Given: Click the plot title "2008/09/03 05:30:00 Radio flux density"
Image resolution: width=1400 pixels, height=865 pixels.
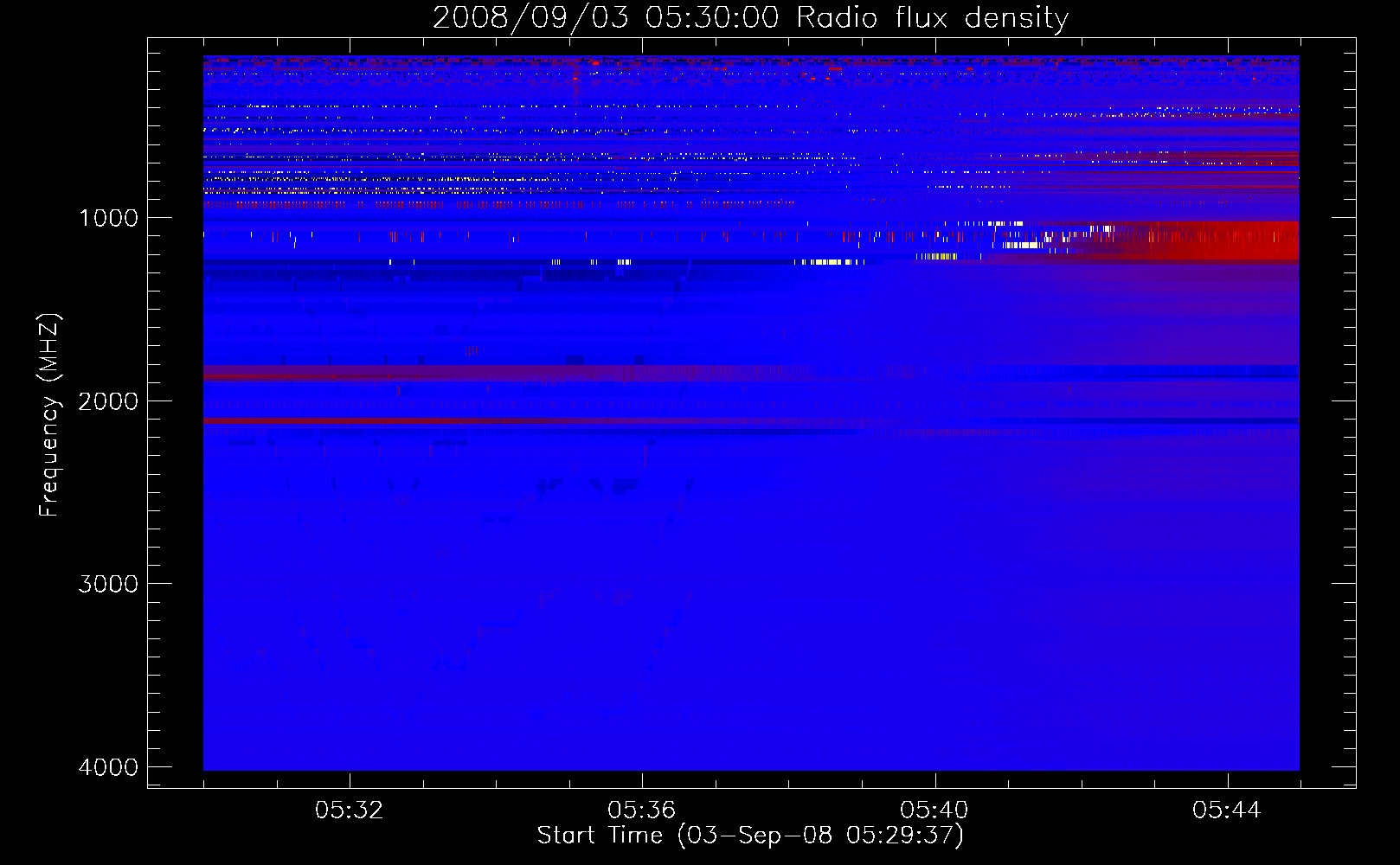Looking at the screenshot, I should click(750, 18).
